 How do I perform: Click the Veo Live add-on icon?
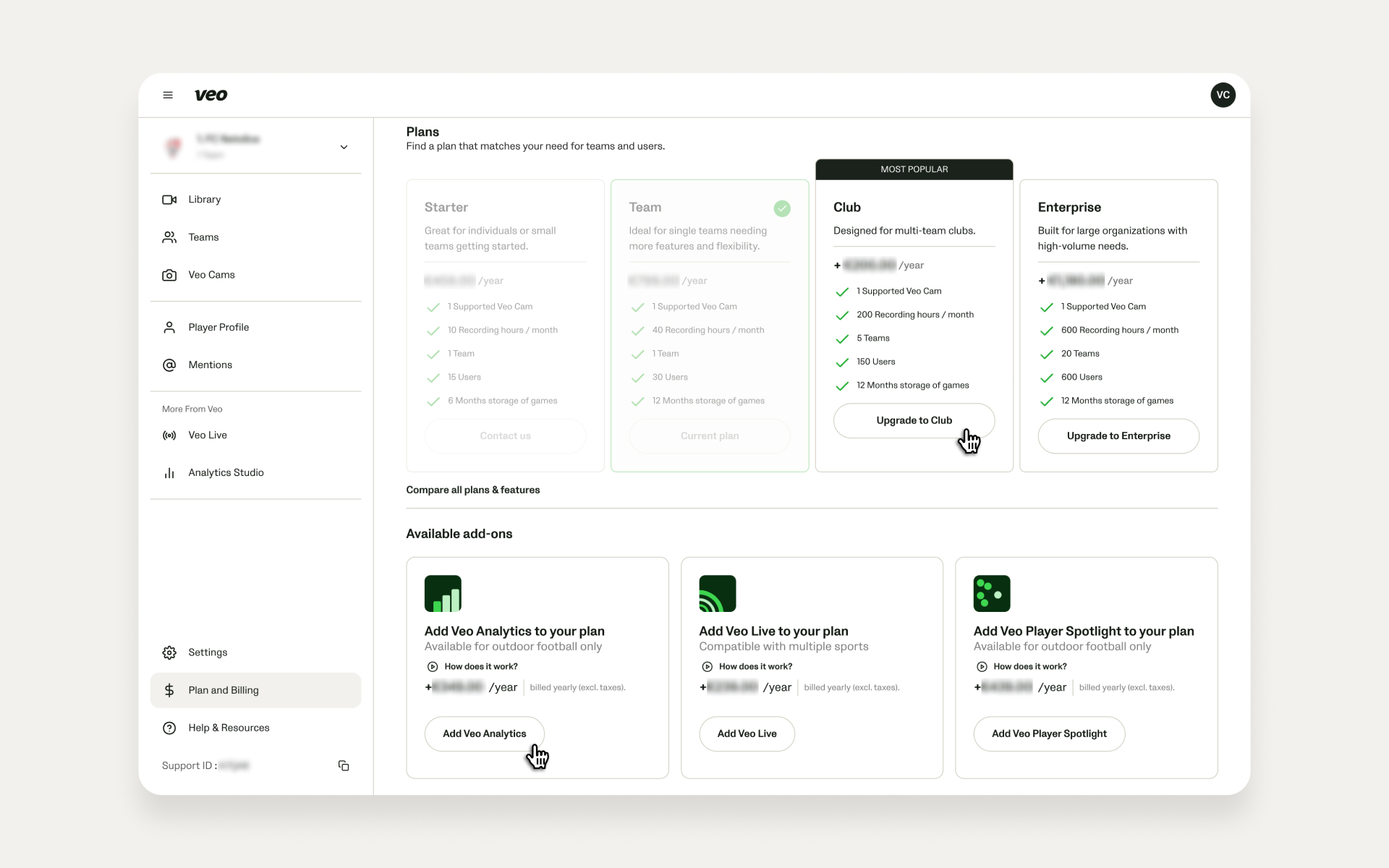click(x=717, y=594)
